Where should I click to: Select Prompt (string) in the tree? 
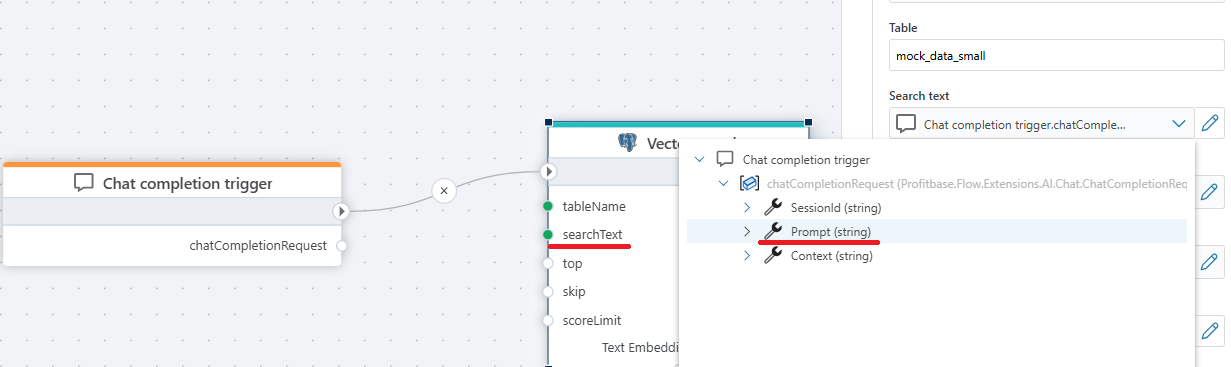pyautogui.click(x=830, y=232)
